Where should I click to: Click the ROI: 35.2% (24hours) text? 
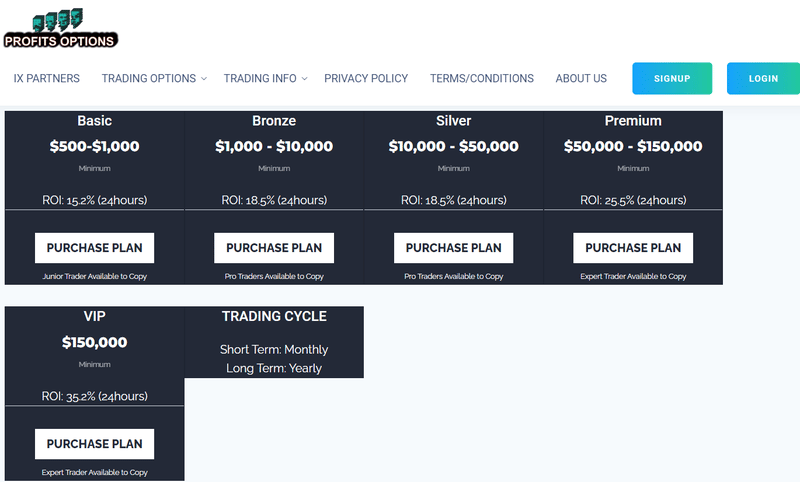tap(94, 396)
